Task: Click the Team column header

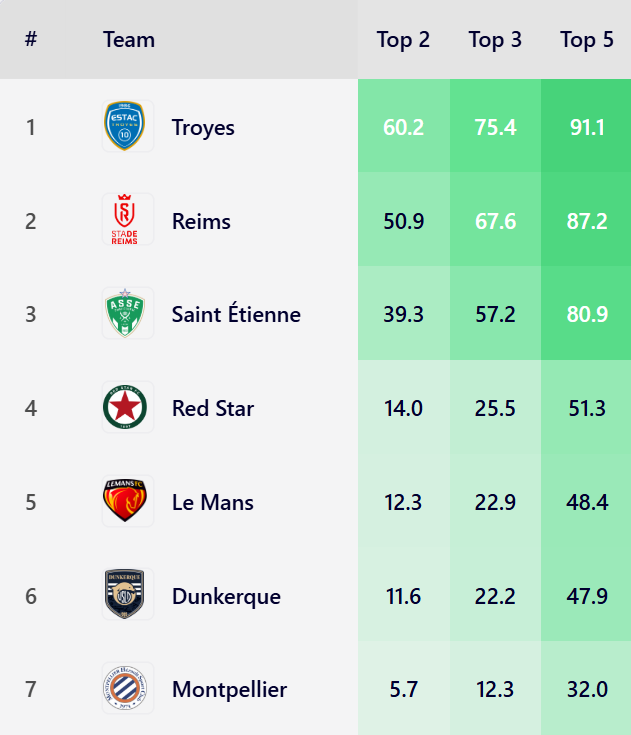Action: [x=129, y=40]
